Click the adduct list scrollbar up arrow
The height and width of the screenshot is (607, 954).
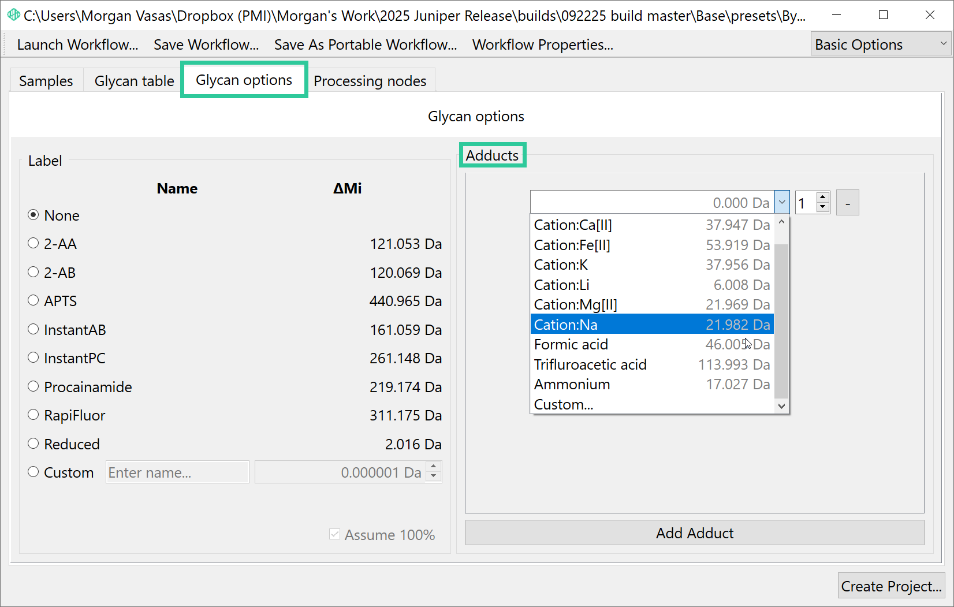[782, 223]
